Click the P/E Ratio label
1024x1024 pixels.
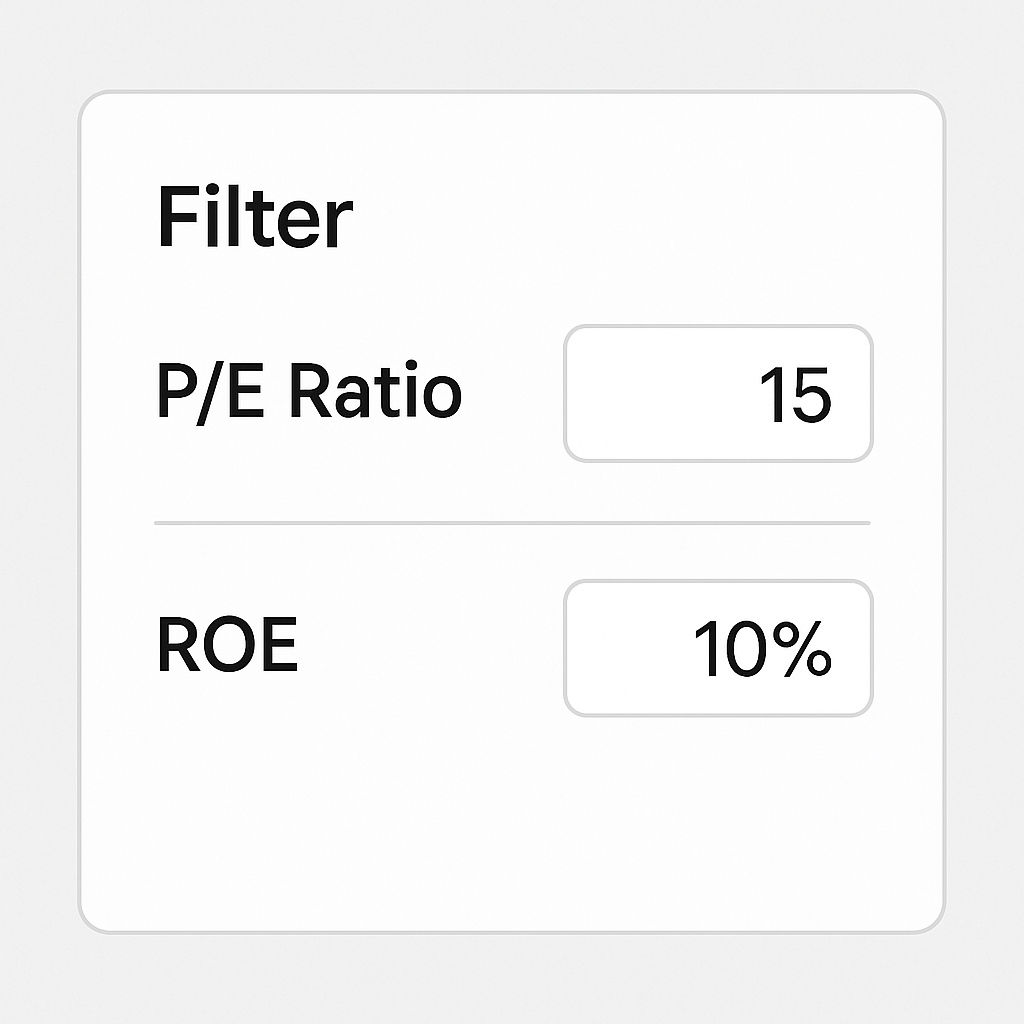pos(309,392)
